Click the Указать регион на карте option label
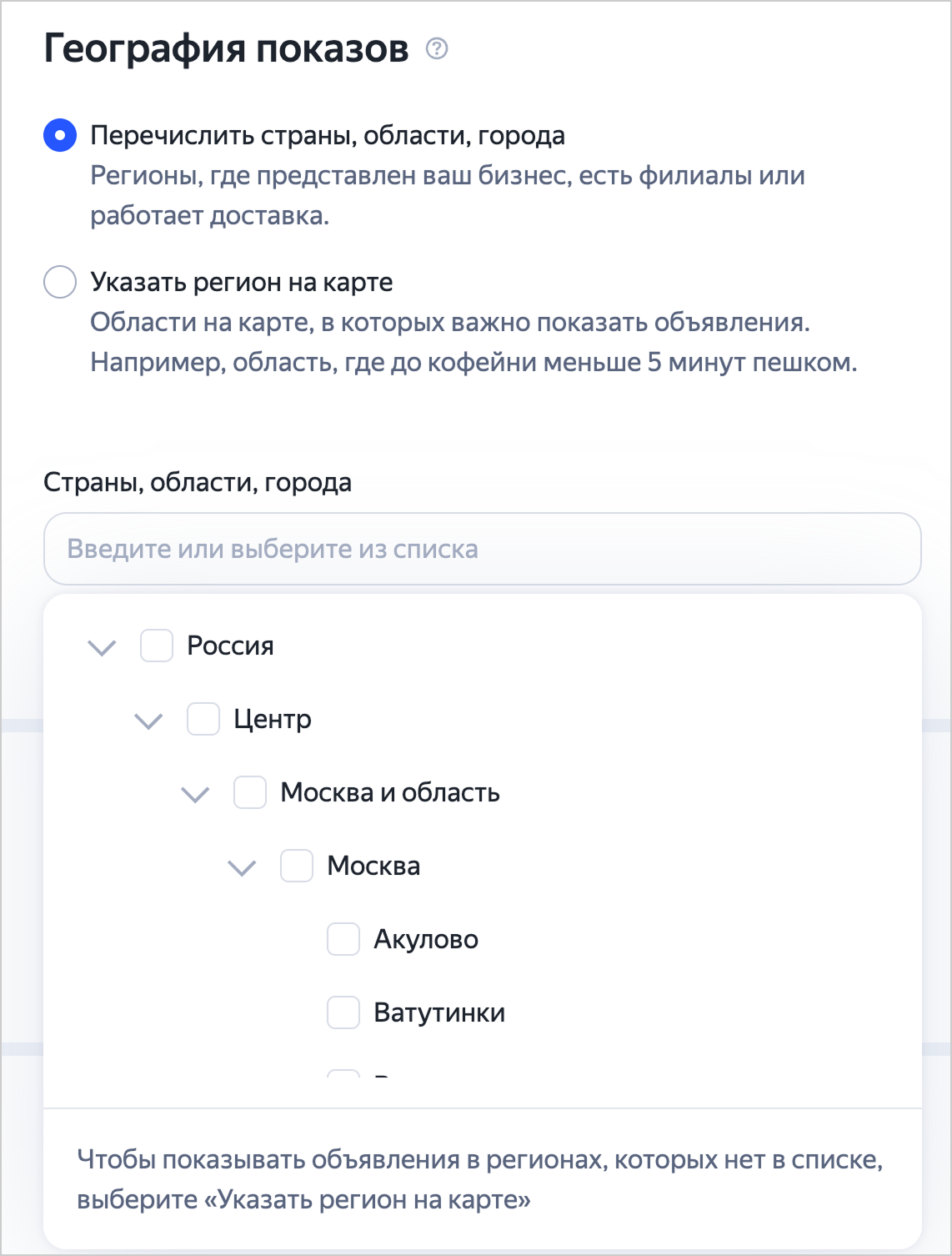Screen dimensions: 952x1256 pyautogui.click(x=242, y=282)
